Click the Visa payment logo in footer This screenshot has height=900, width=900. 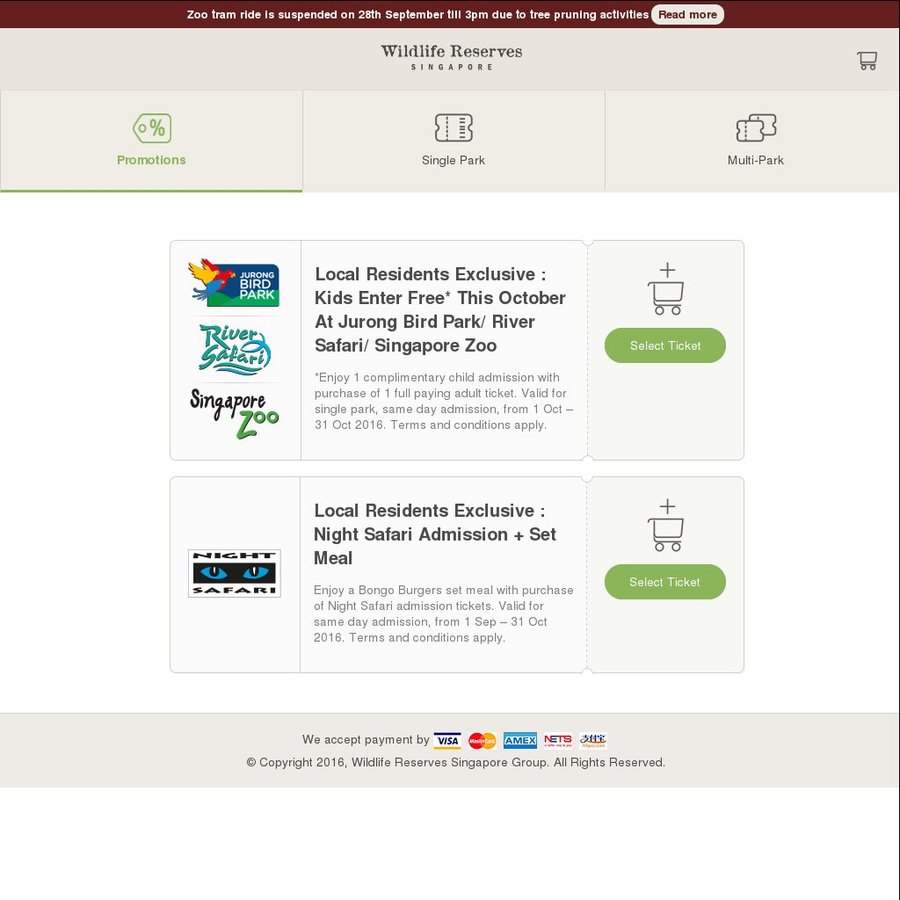(447, 740)
